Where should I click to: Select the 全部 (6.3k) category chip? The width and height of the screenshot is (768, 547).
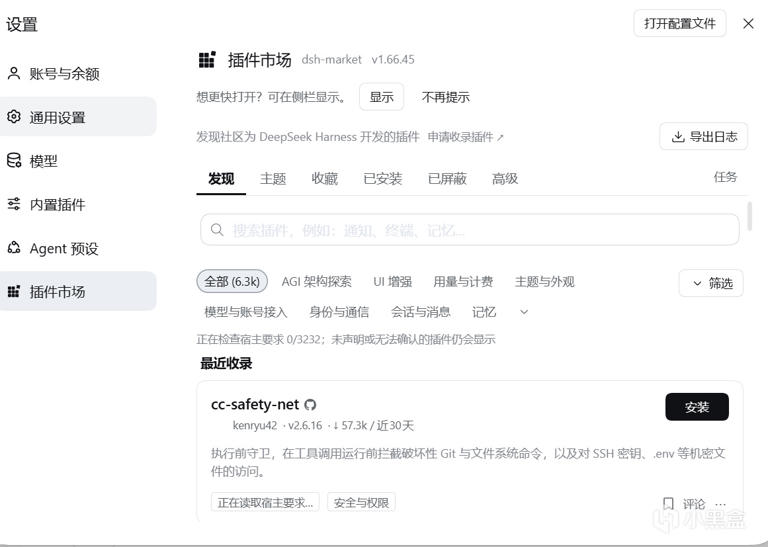pyautogui.click(x=232, y=282)
